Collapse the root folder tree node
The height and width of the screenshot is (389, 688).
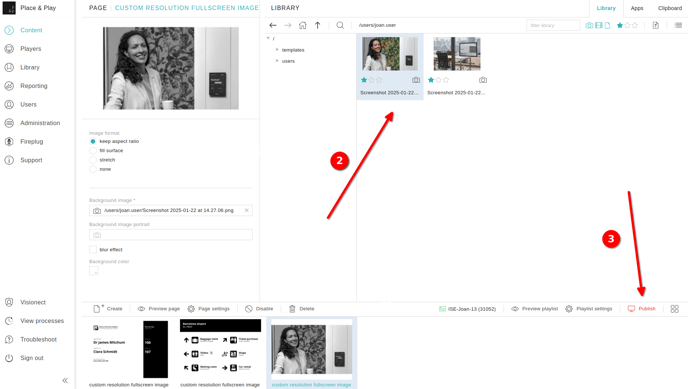click(268, 39)
